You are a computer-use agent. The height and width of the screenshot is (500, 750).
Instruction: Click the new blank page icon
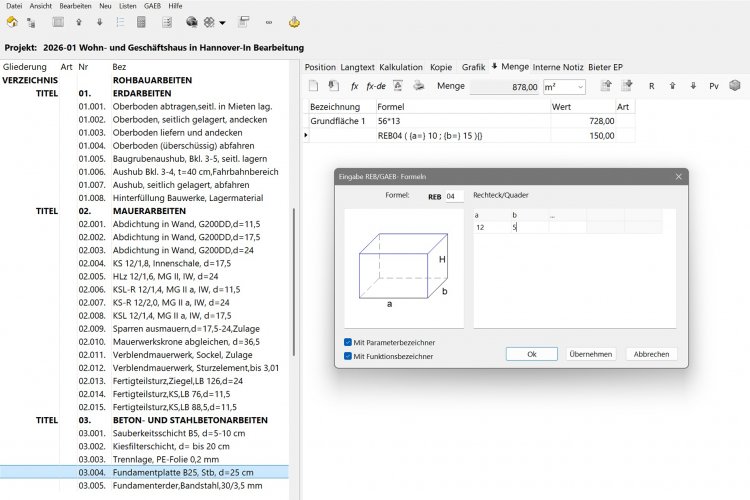click(x=313, y=86)
